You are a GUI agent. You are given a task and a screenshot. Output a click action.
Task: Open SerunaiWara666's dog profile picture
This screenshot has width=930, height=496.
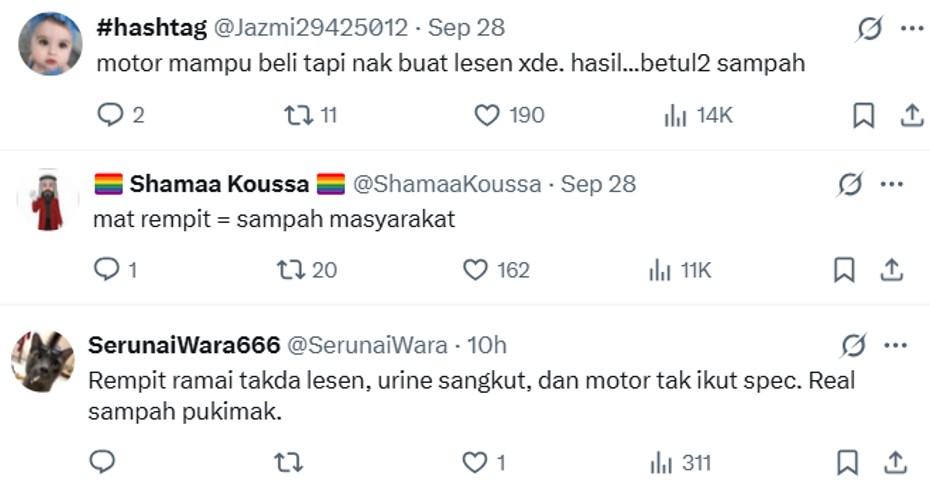tap(42, 360)
